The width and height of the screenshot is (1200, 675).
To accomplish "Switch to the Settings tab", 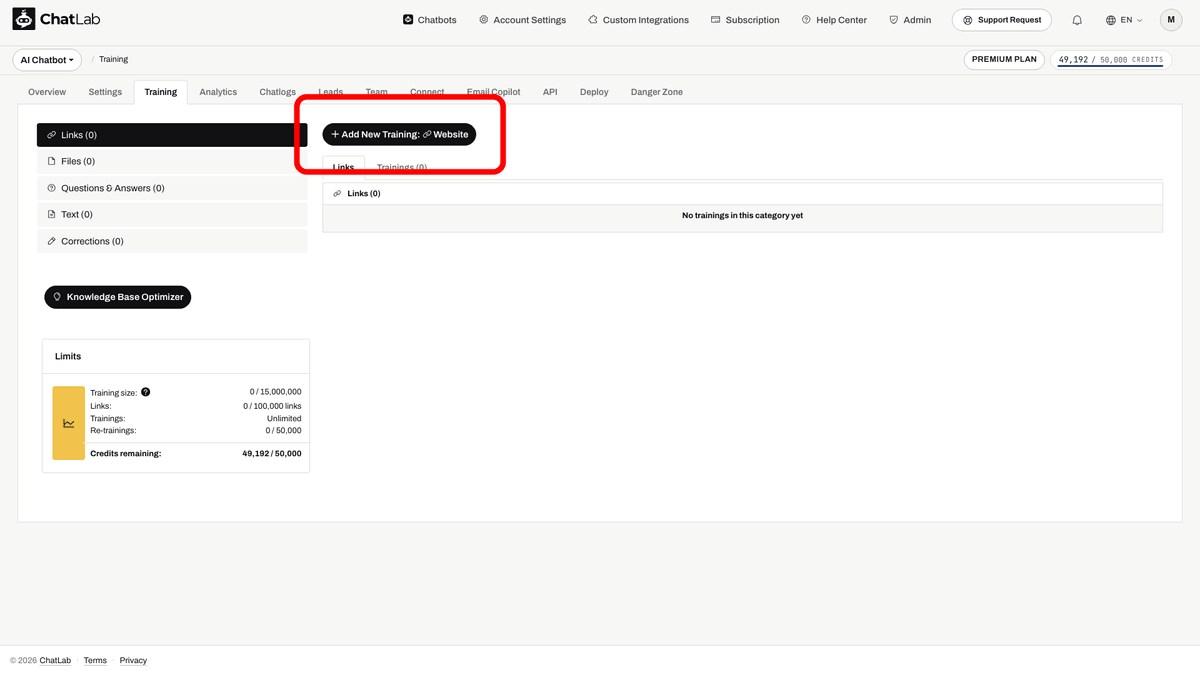I will click(x=105, y=92).
